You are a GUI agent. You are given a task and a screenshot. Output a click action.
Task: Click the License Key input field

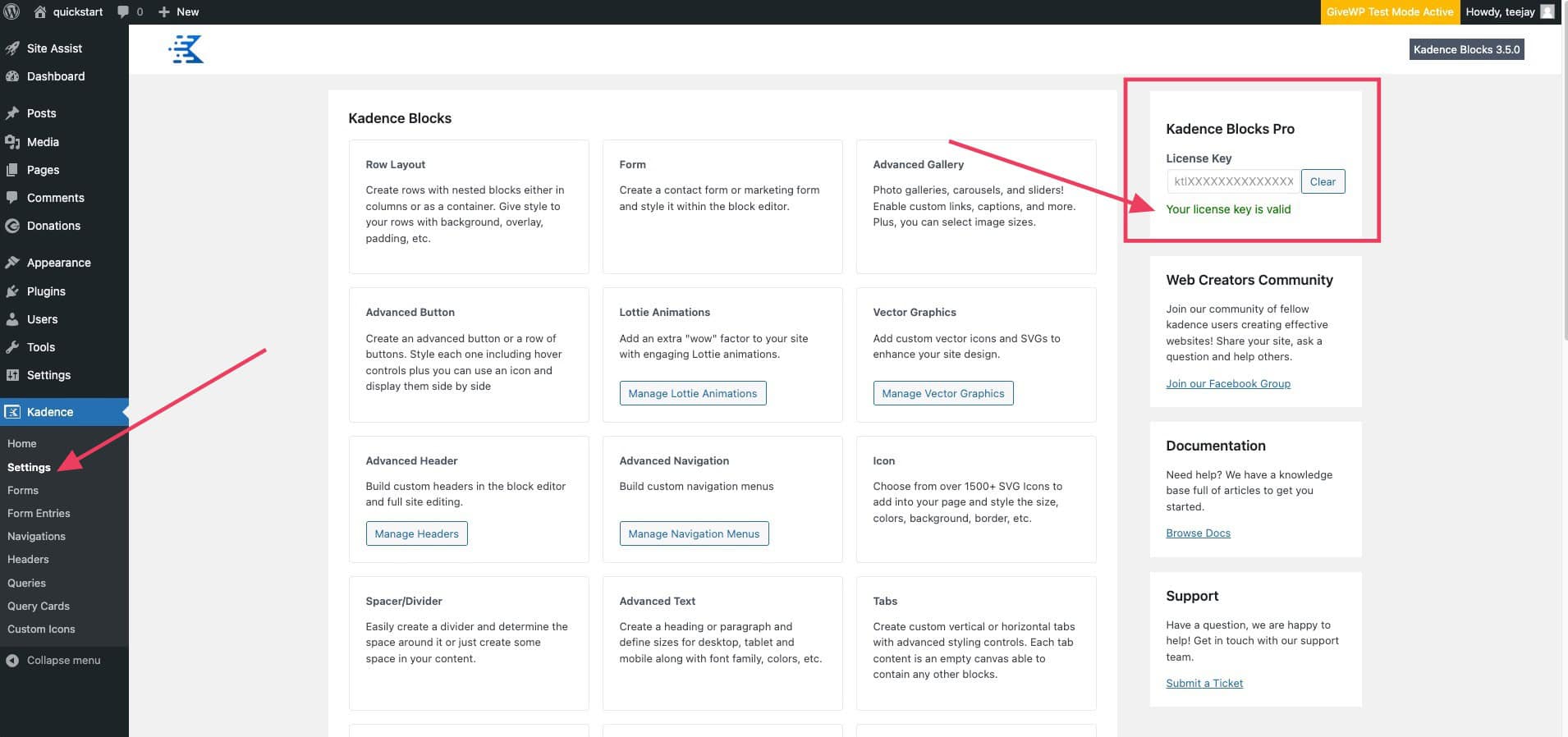pos(1232,181)
